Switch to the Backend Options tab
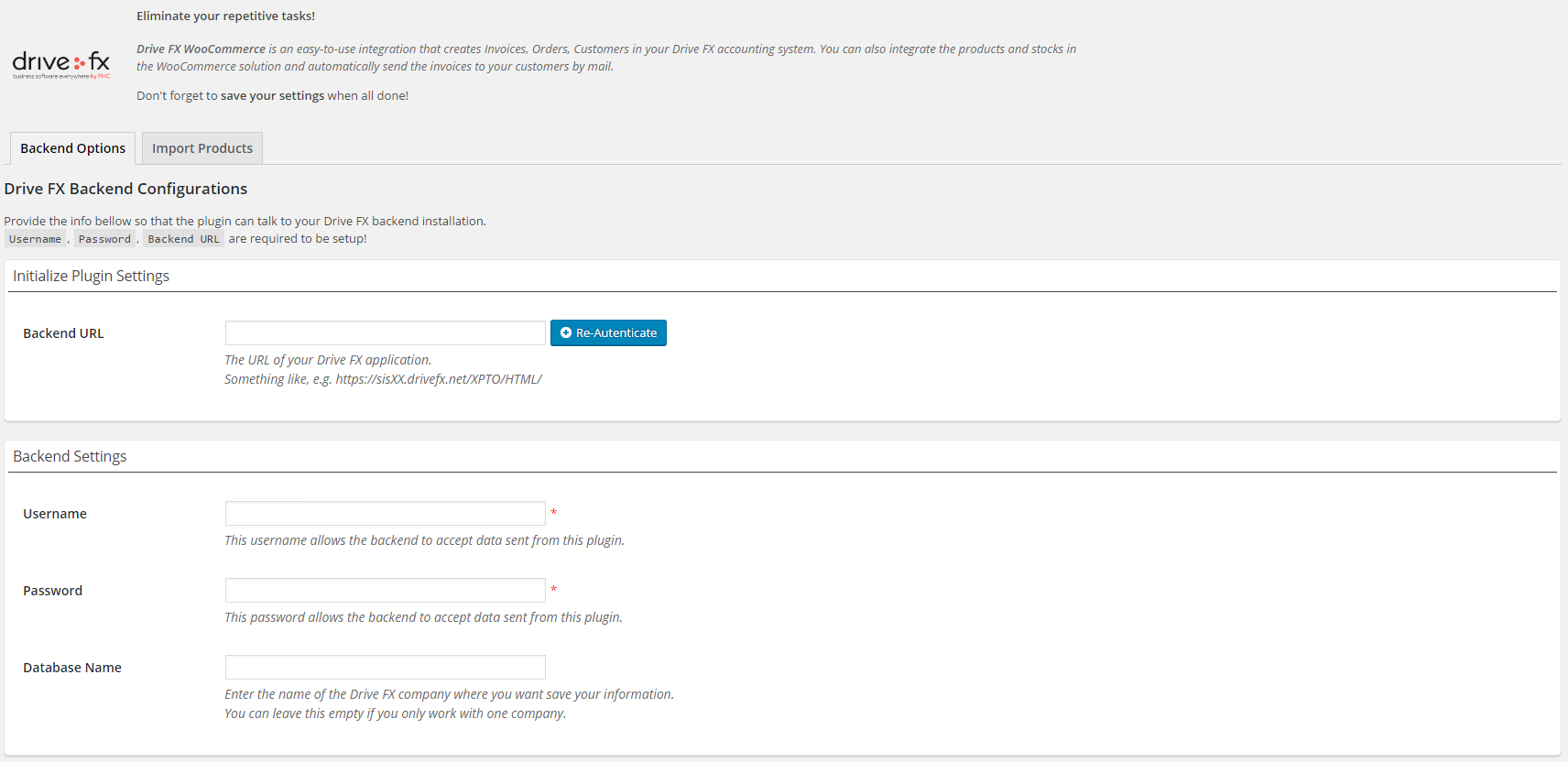This screenshot has height=762, width=1568. click(73, 148)
